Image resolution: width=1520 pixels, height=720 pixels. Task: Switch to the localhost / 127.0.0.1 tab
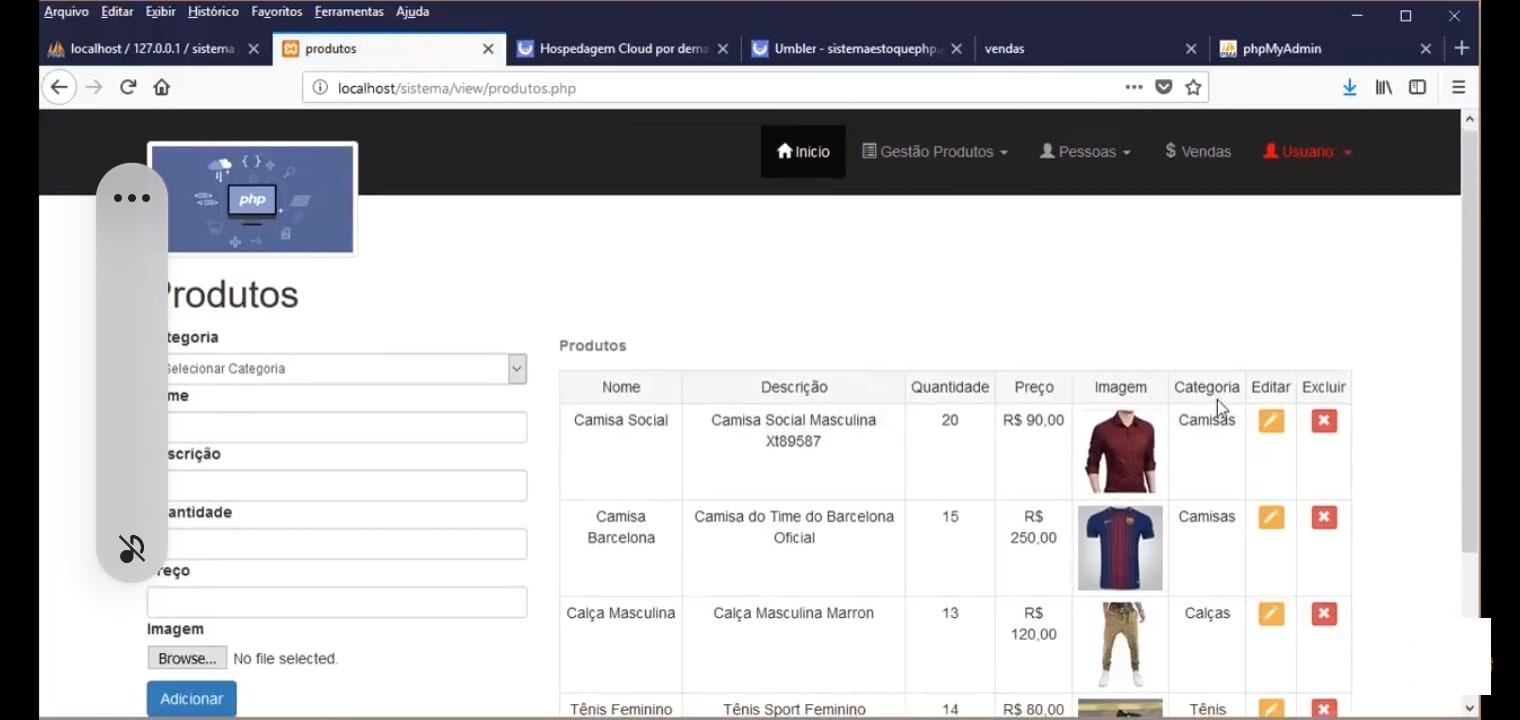pyautogui.click(x=154, y=48)
